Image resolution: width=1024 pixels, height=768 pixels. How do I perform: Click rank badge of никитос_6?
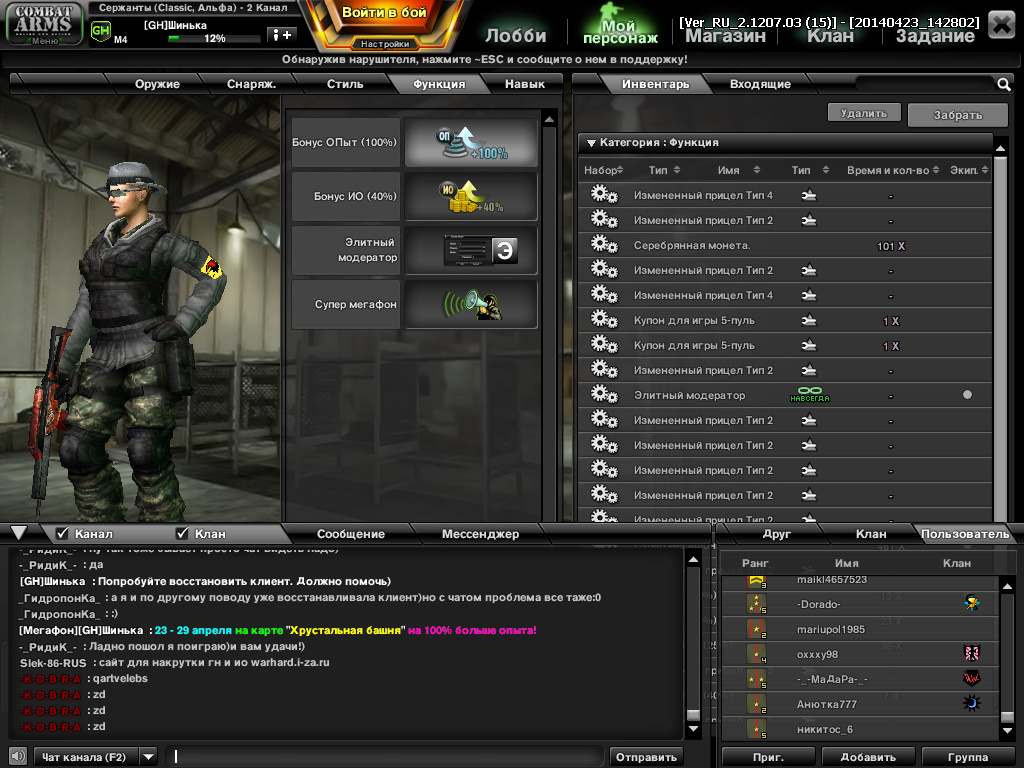757,729
